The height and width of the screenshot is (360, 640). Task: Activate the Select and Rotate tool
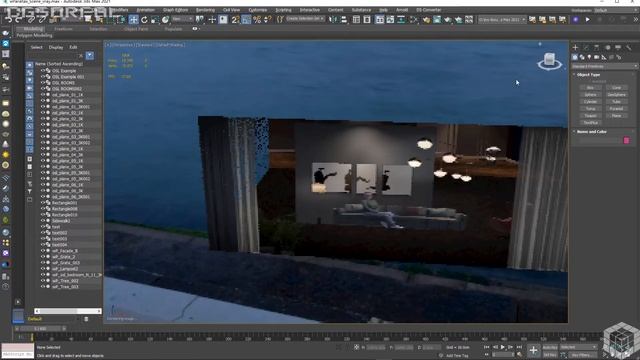pos(144,19)
